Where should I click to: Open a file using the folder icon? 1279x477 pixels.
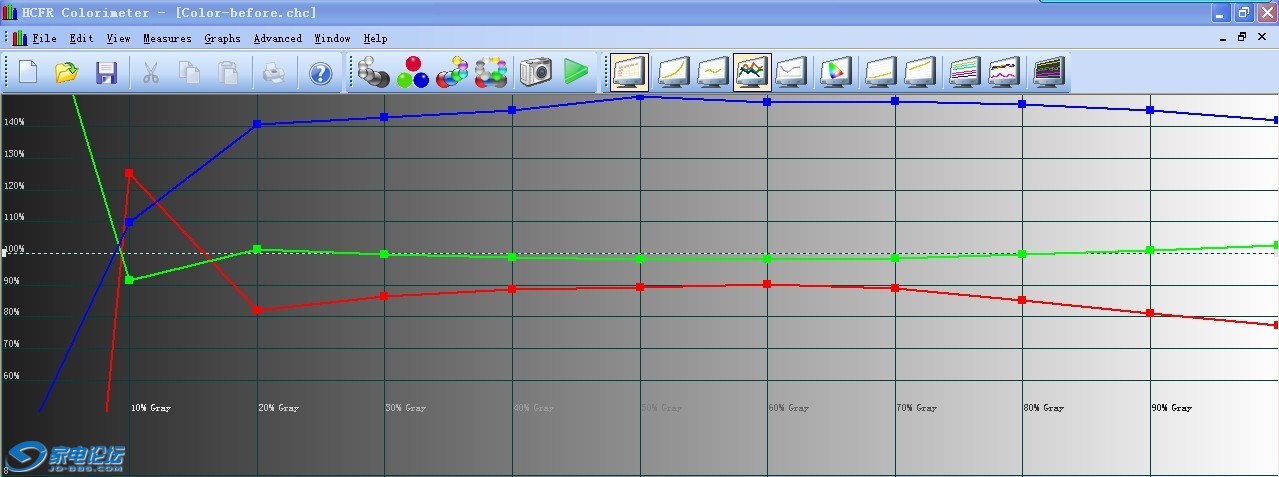(x=67, y=72)
